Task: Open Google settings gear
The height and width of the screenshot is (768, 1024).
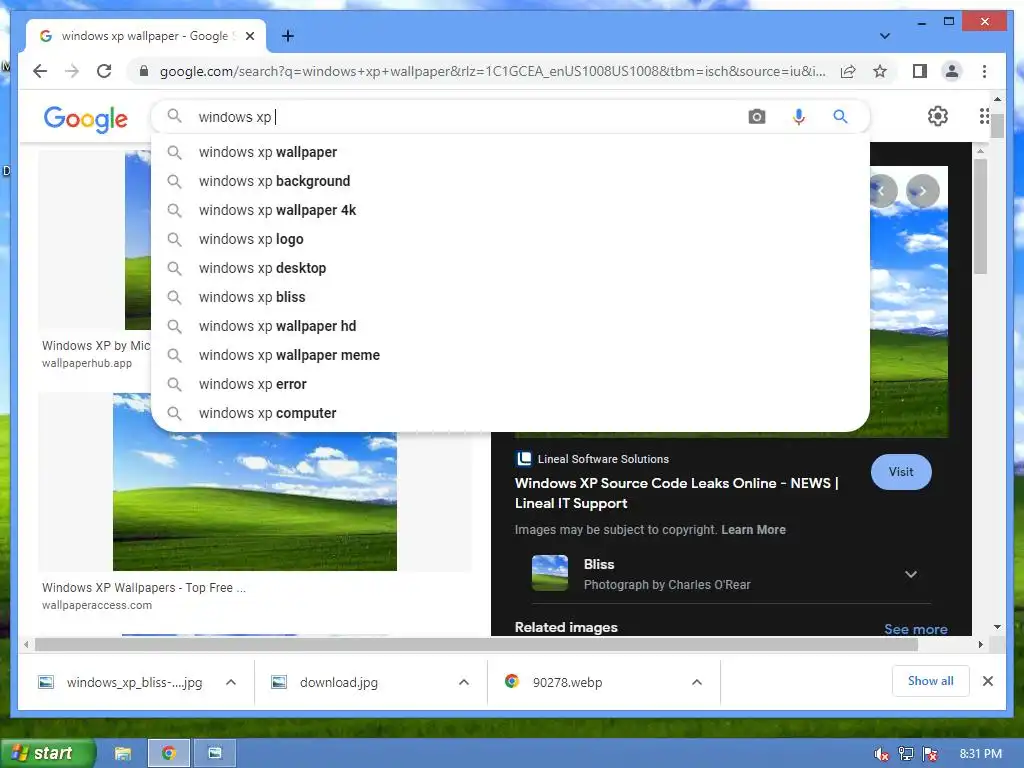Action: [938, 116]
